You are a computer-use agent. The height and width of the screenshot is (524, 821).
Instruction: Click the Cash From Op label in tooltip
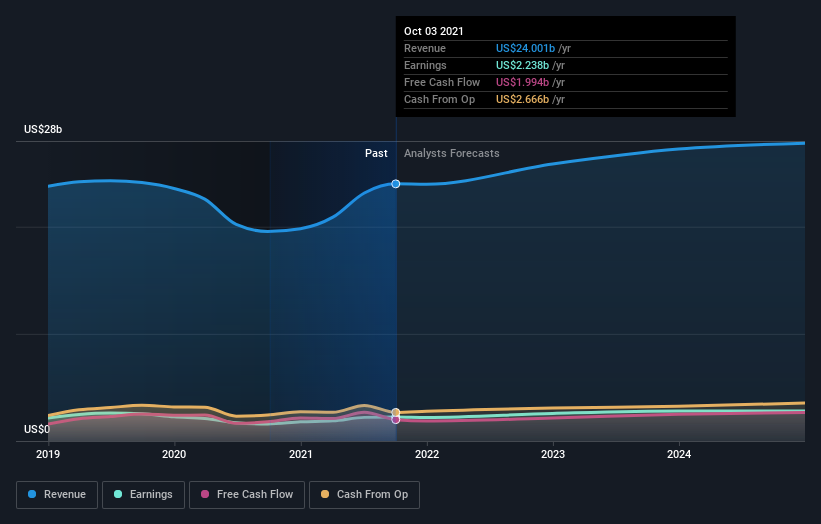(439, 99)
